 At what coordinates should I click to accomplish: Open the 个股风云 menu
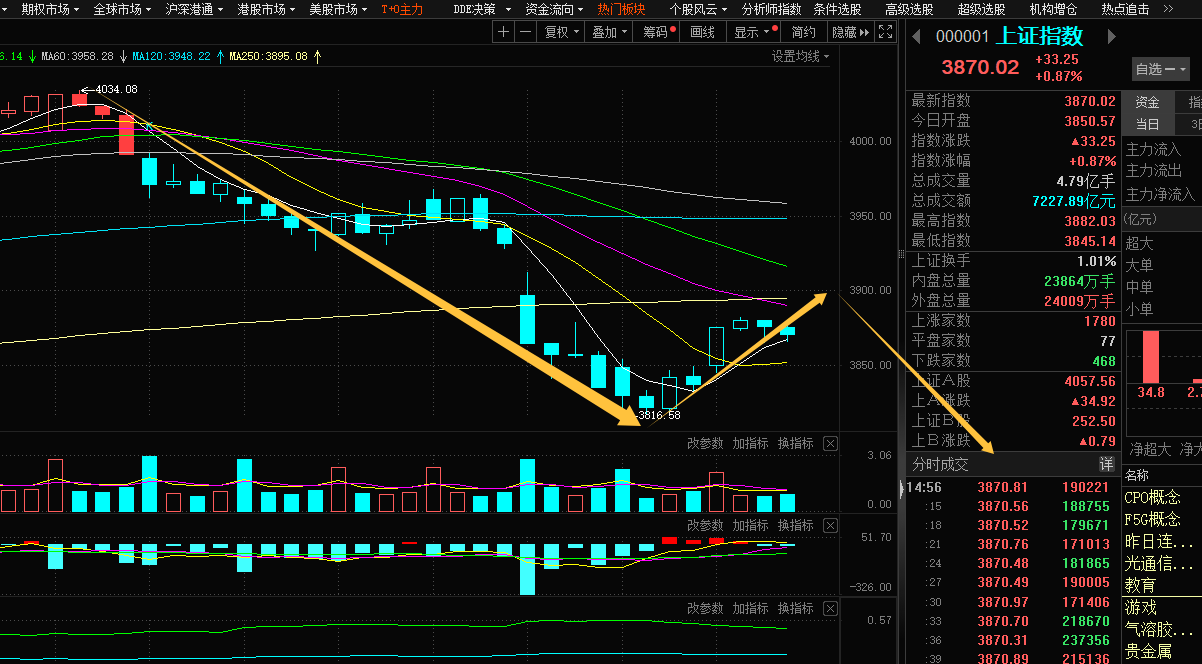[x=698, y=9]
